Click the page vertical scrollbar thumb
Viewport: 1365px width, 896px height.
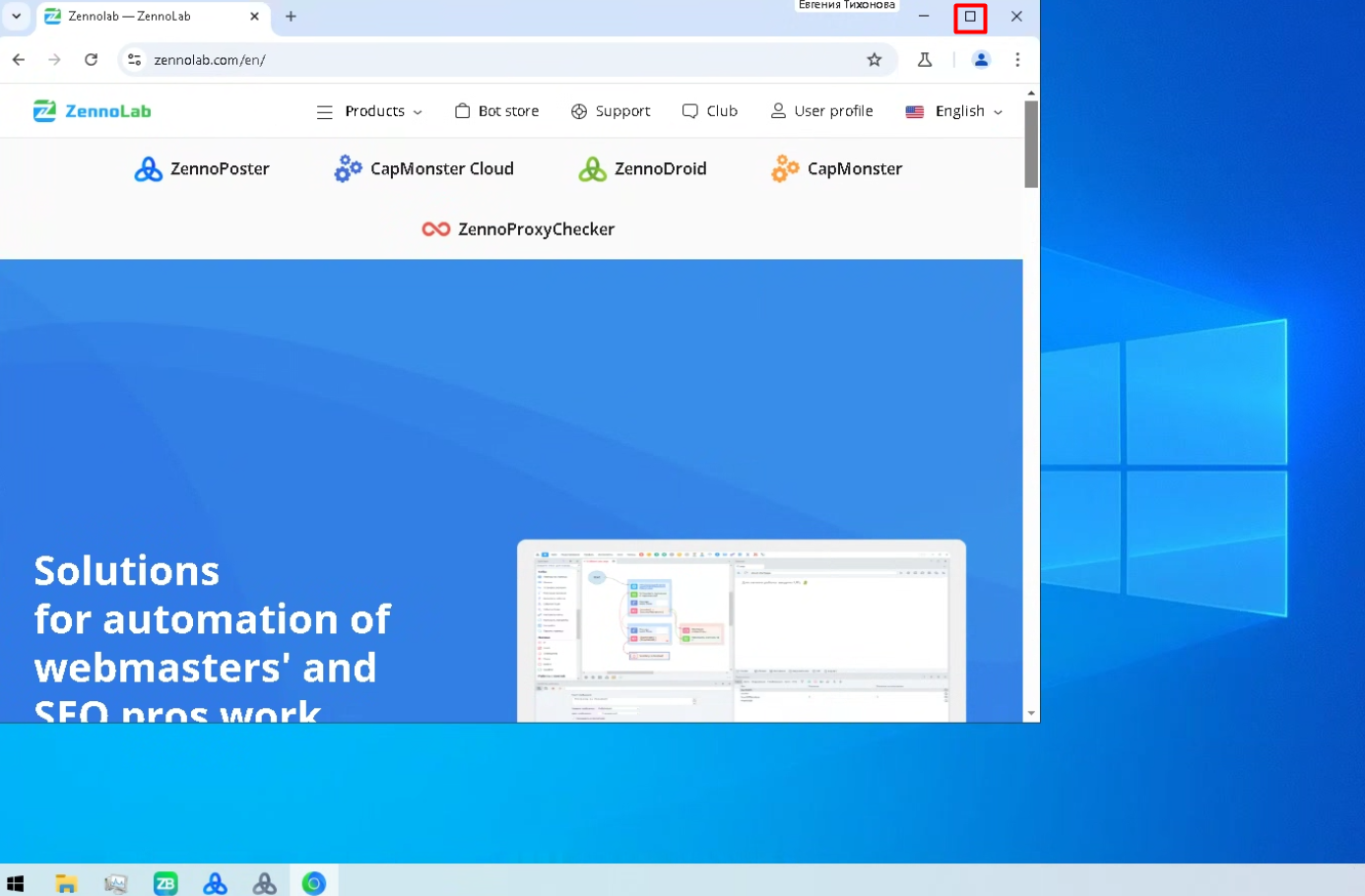1031,144
